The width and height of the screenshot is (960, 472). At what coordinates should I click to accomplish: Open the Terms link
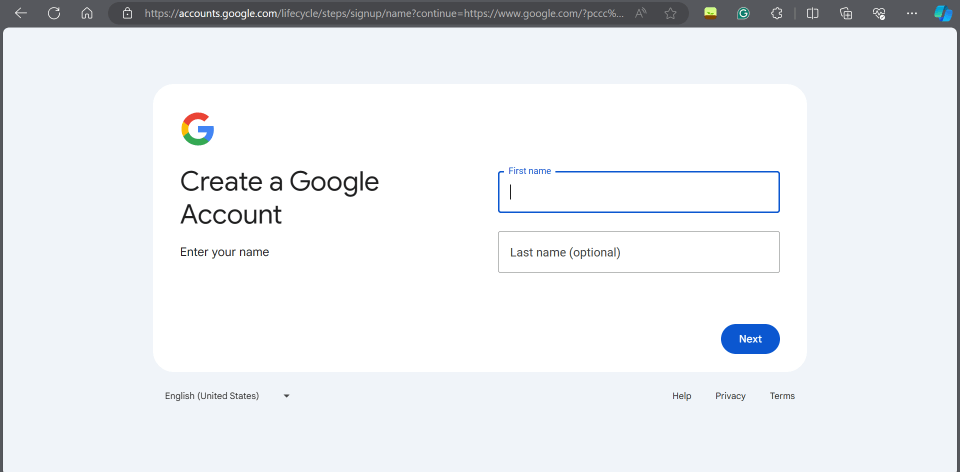[x=782, y=396]
